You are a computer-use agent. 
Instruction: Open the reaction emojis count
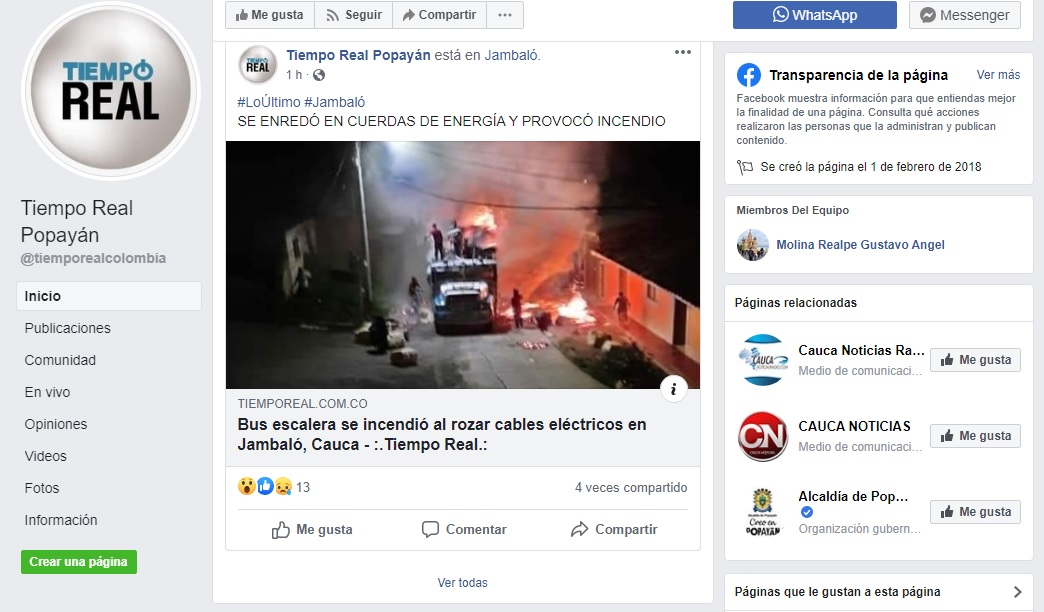pos(274,487)
